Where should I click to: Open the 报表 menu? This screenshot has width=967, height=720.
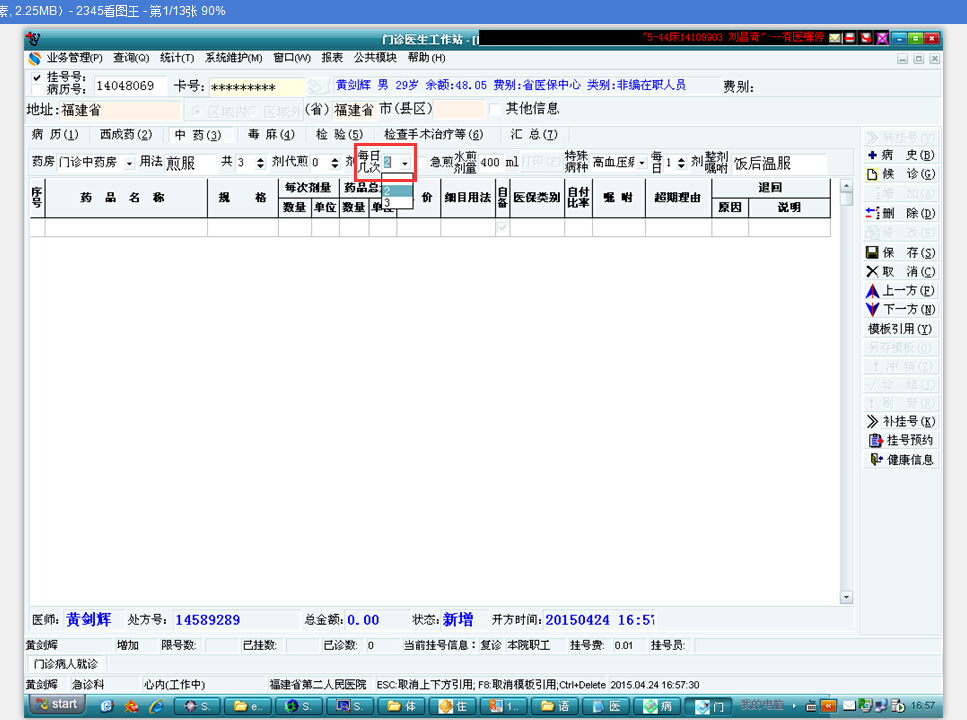332,58
